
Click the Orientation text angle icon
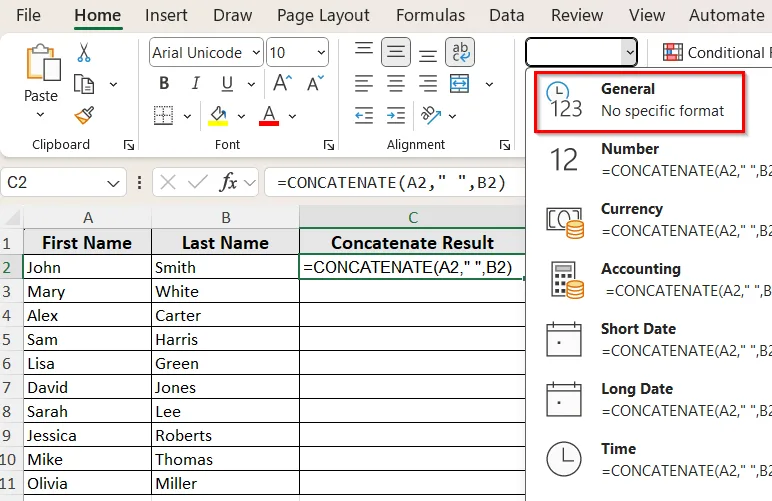(x=430, y=116)
